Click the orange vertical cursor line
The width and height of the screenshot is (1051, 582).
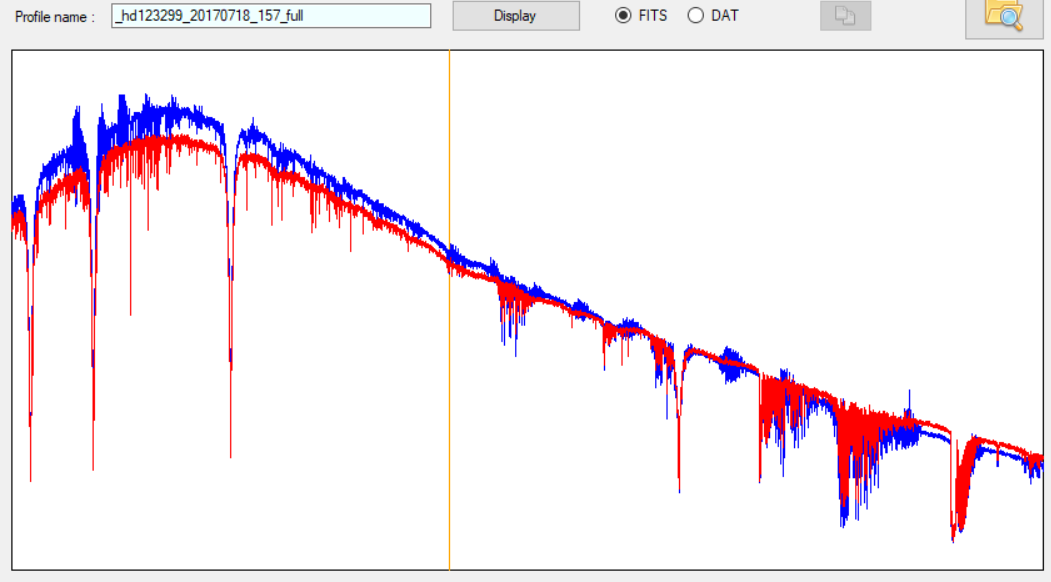tap(449, 400)
